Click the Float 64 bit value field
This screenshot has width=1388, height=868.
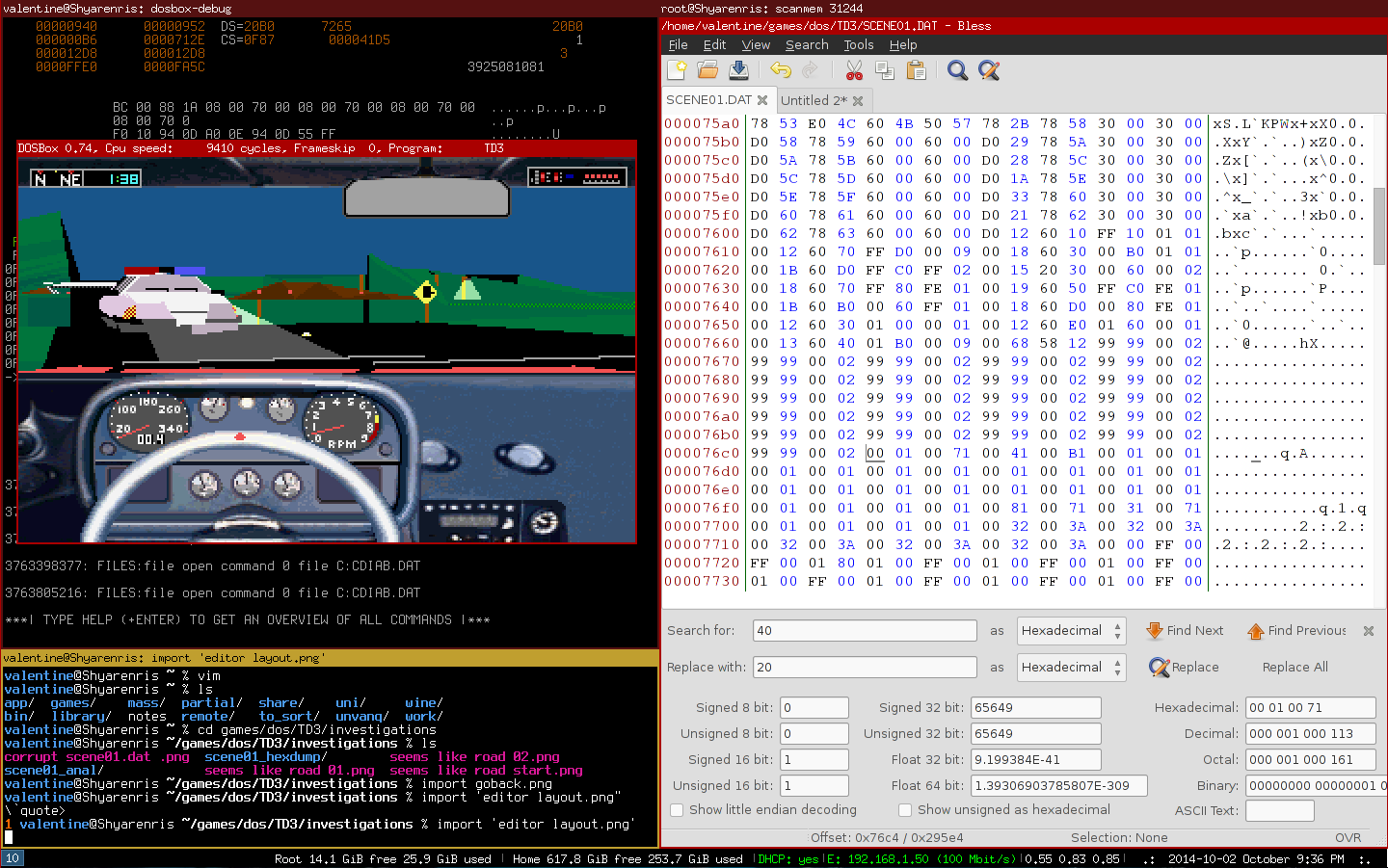pos(1059,786)
